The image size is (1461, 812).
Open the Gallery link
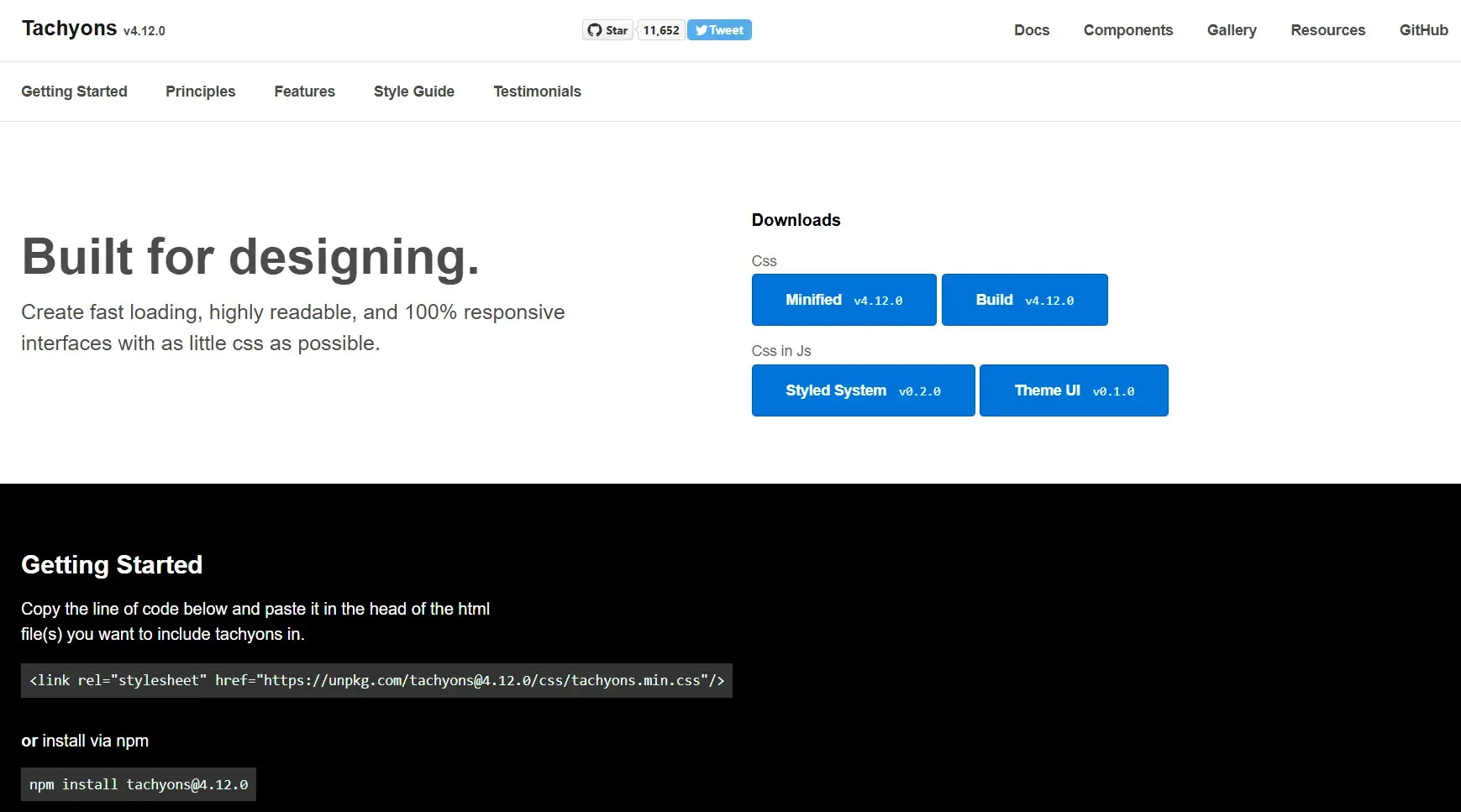point(1232,30)
